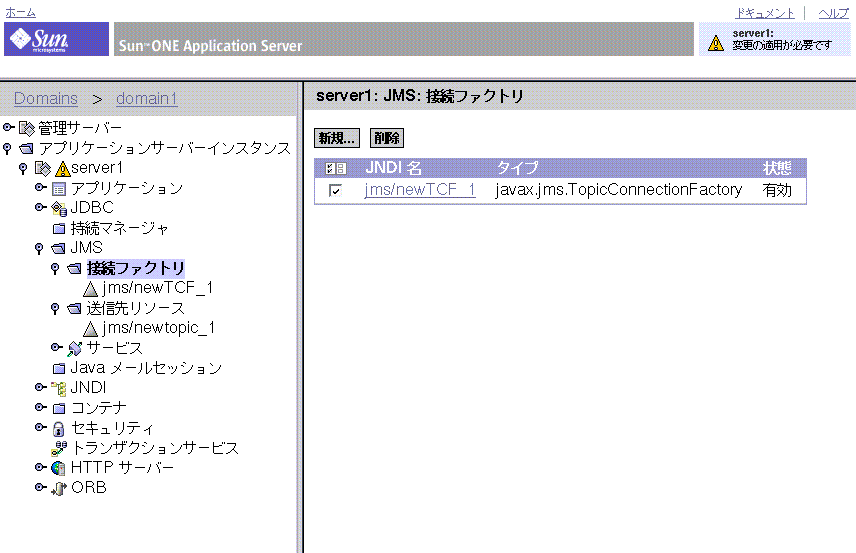856x553 pixels.
Task: Click the 新規... button
Action: click(x=337, y=138)
